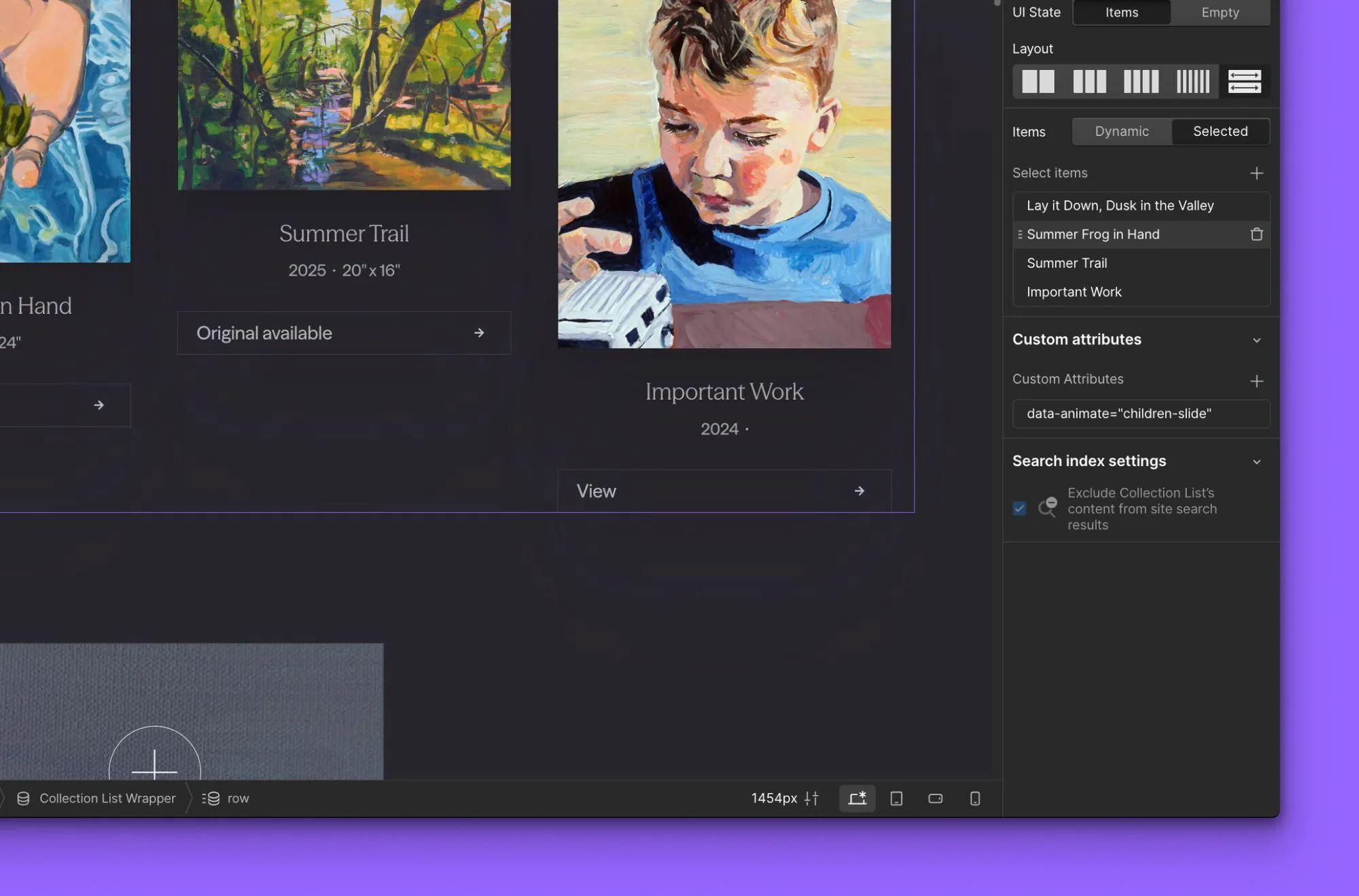Switch to base desktop breakpoint
The image size is (1359, 896).
(x=857, y=798)
